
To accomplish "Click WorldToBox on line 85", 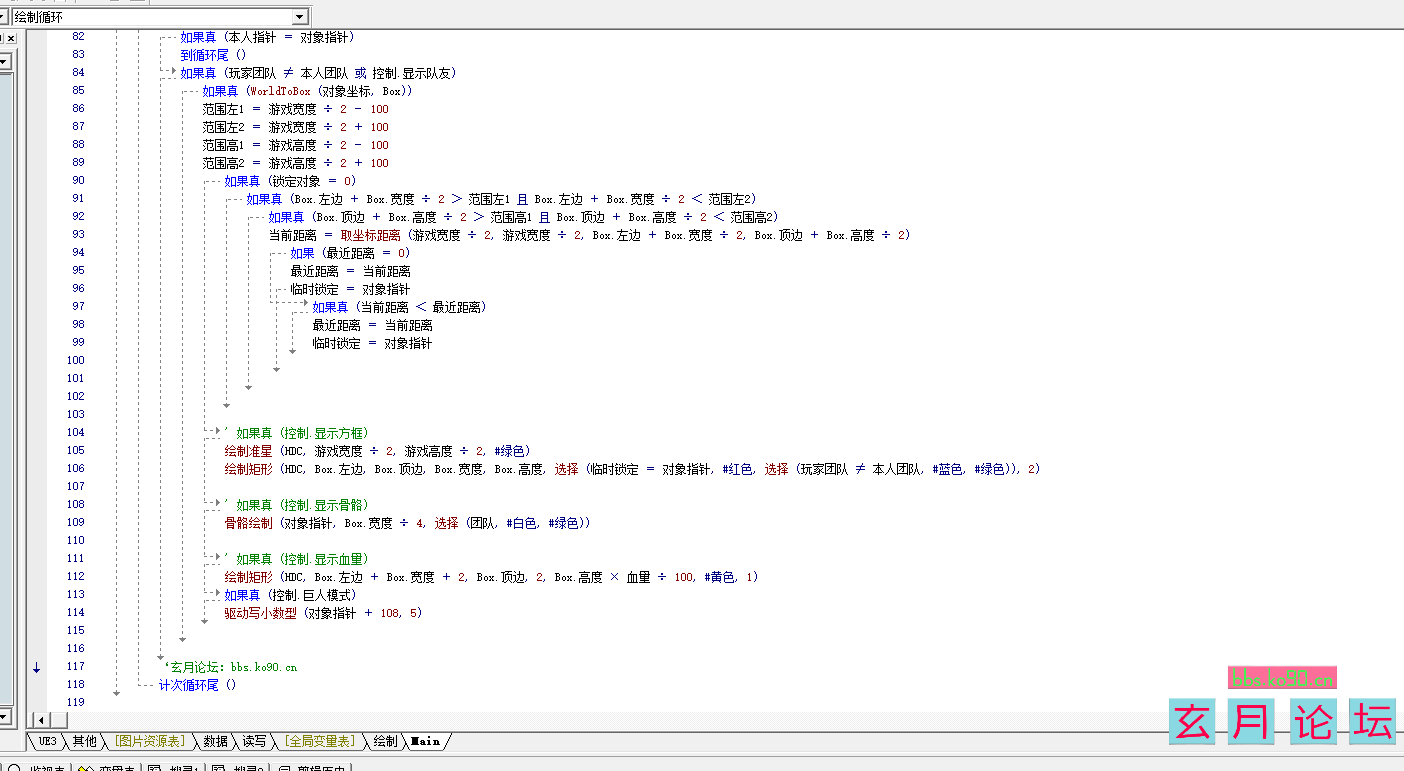I will tap(280, 91).
